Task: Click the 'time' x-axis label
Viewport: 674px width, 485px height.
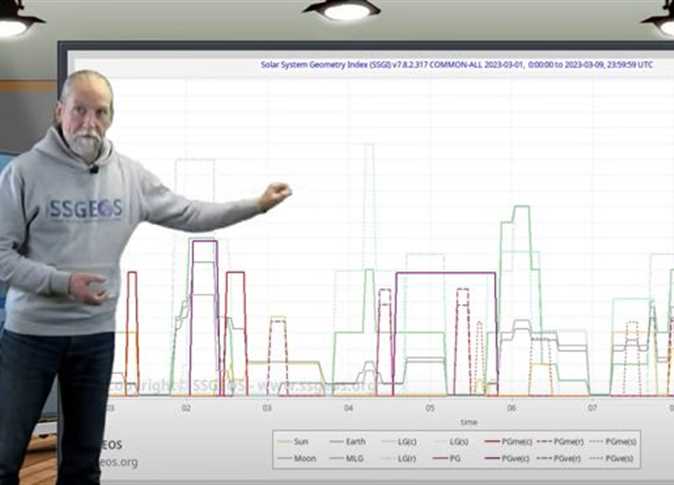Action: 469,422
